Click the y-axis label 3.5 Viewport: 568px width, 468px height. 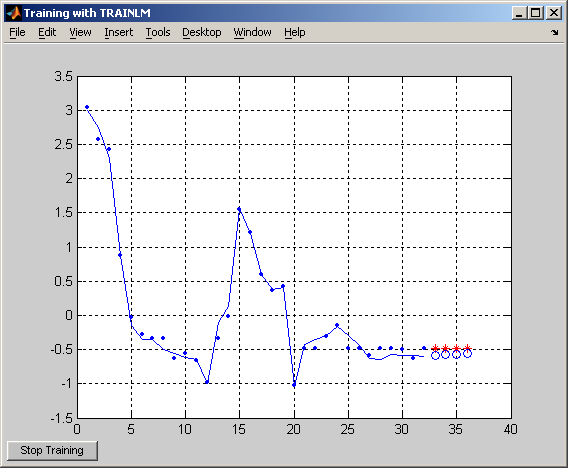63,76
